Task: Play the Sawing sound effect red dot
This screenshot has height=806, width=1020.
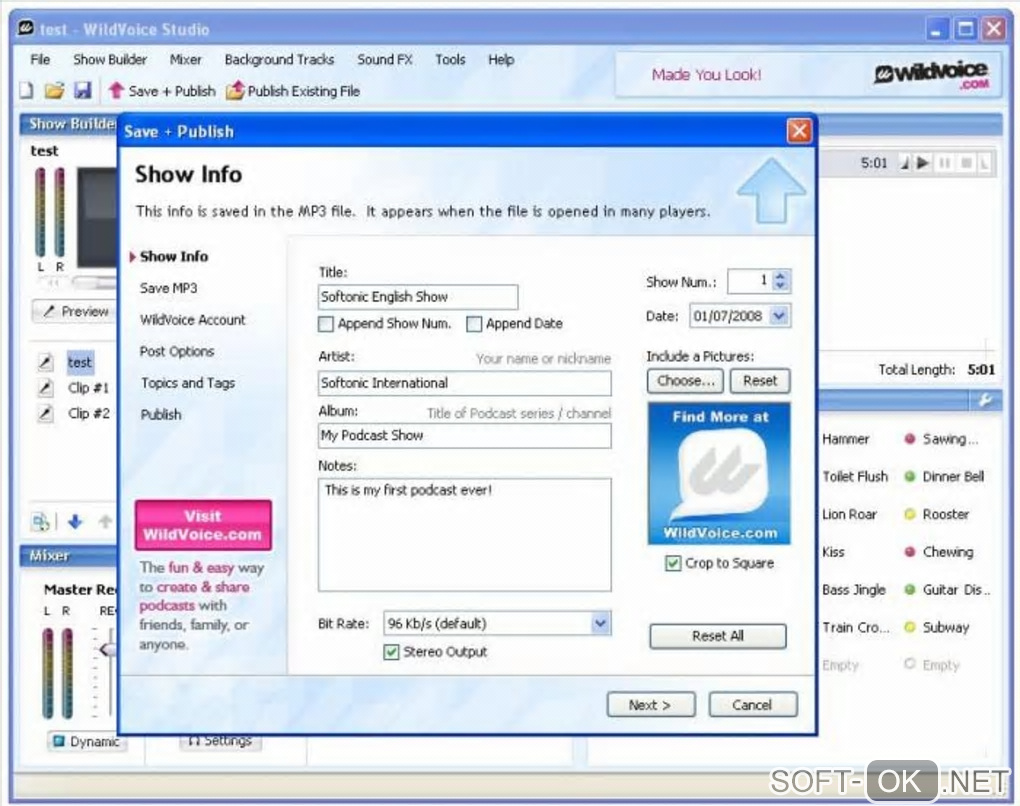Action: (910, 438)
